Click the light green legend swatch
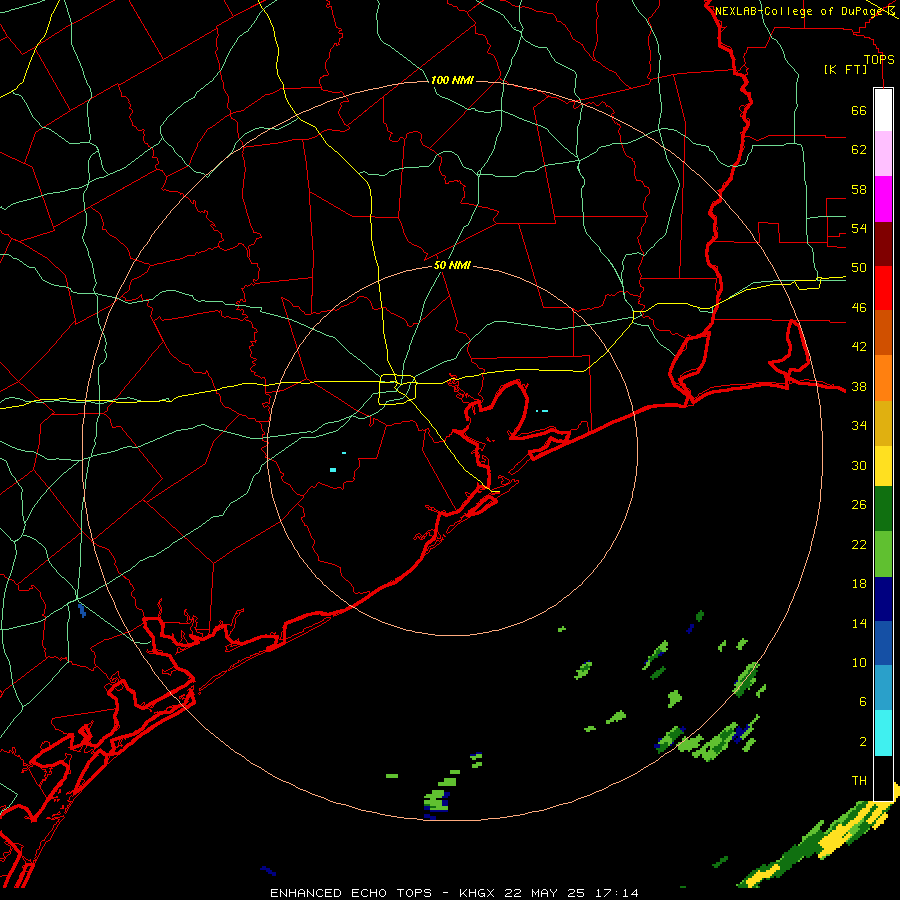This screenshot has height=900, width=900. (883, 554)
